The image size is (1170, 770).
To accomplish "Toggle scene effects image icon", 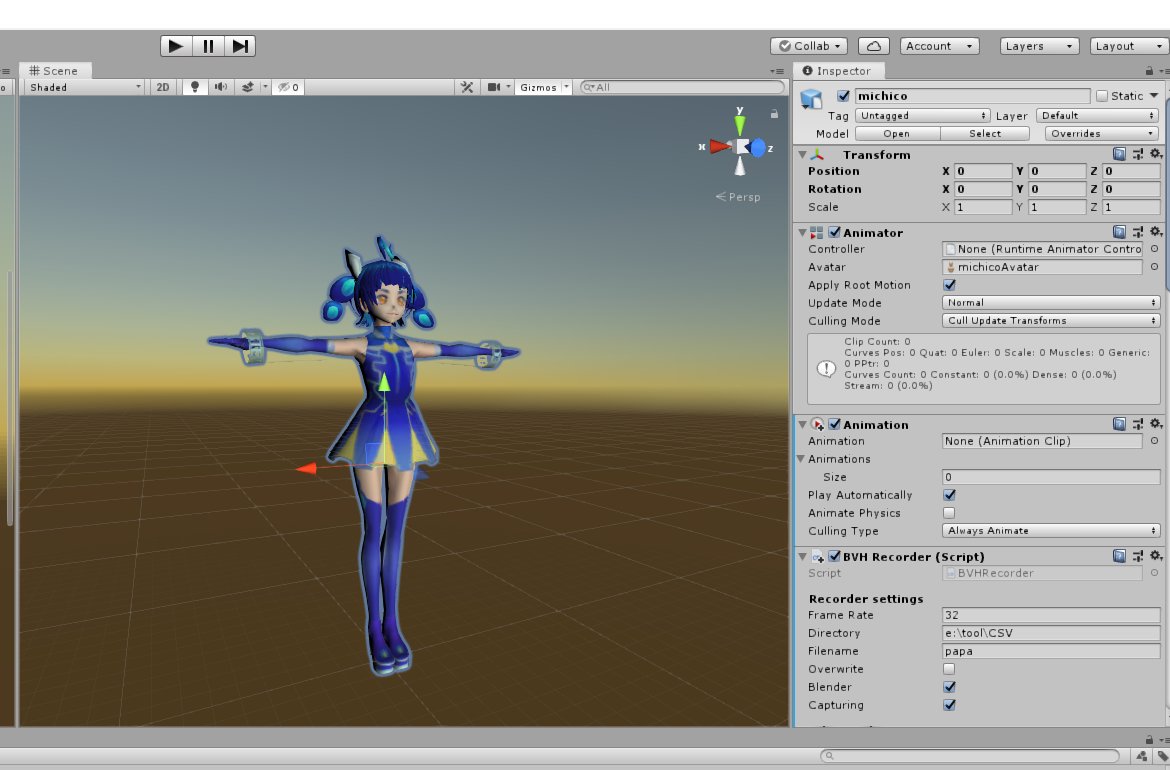I will 248,87.
